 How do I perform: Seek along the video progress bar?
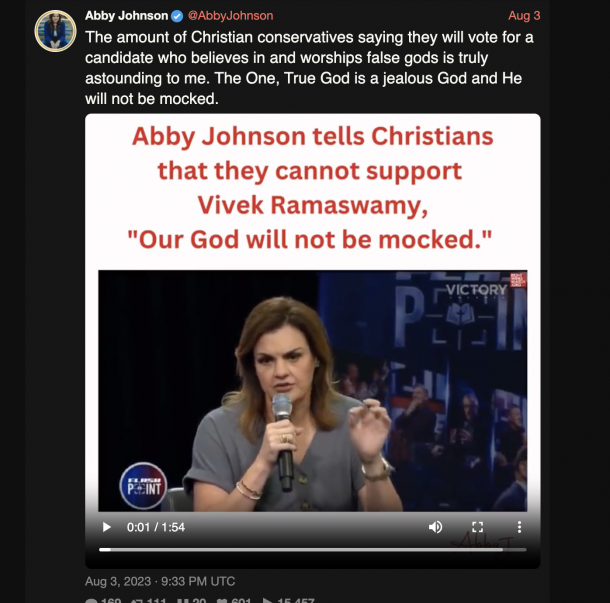point(312,550)
